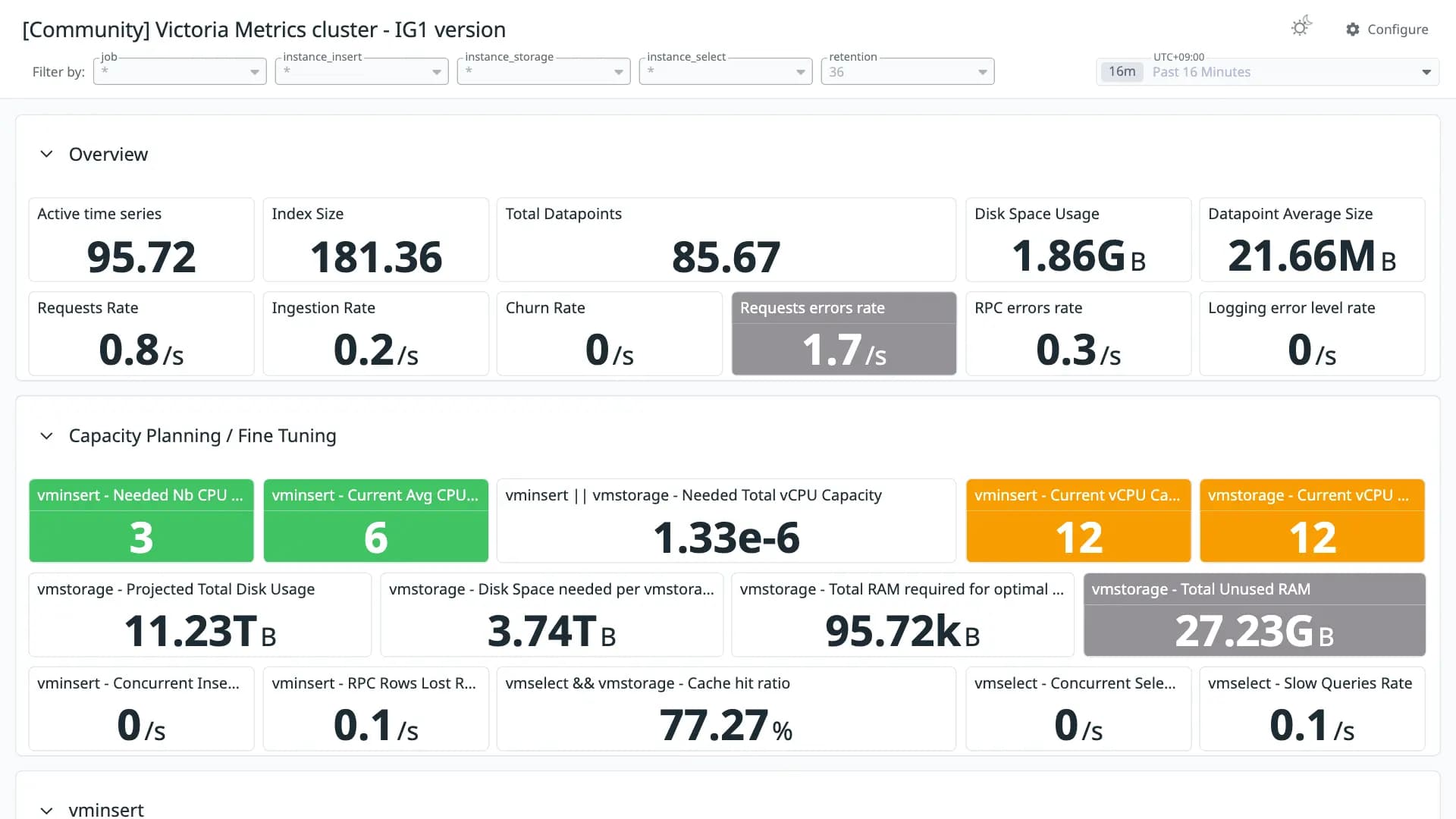Screen dimensions: 1456x819
Task: Select the green vminsert Needed Nb CPU tile
Action: [141, 521]
